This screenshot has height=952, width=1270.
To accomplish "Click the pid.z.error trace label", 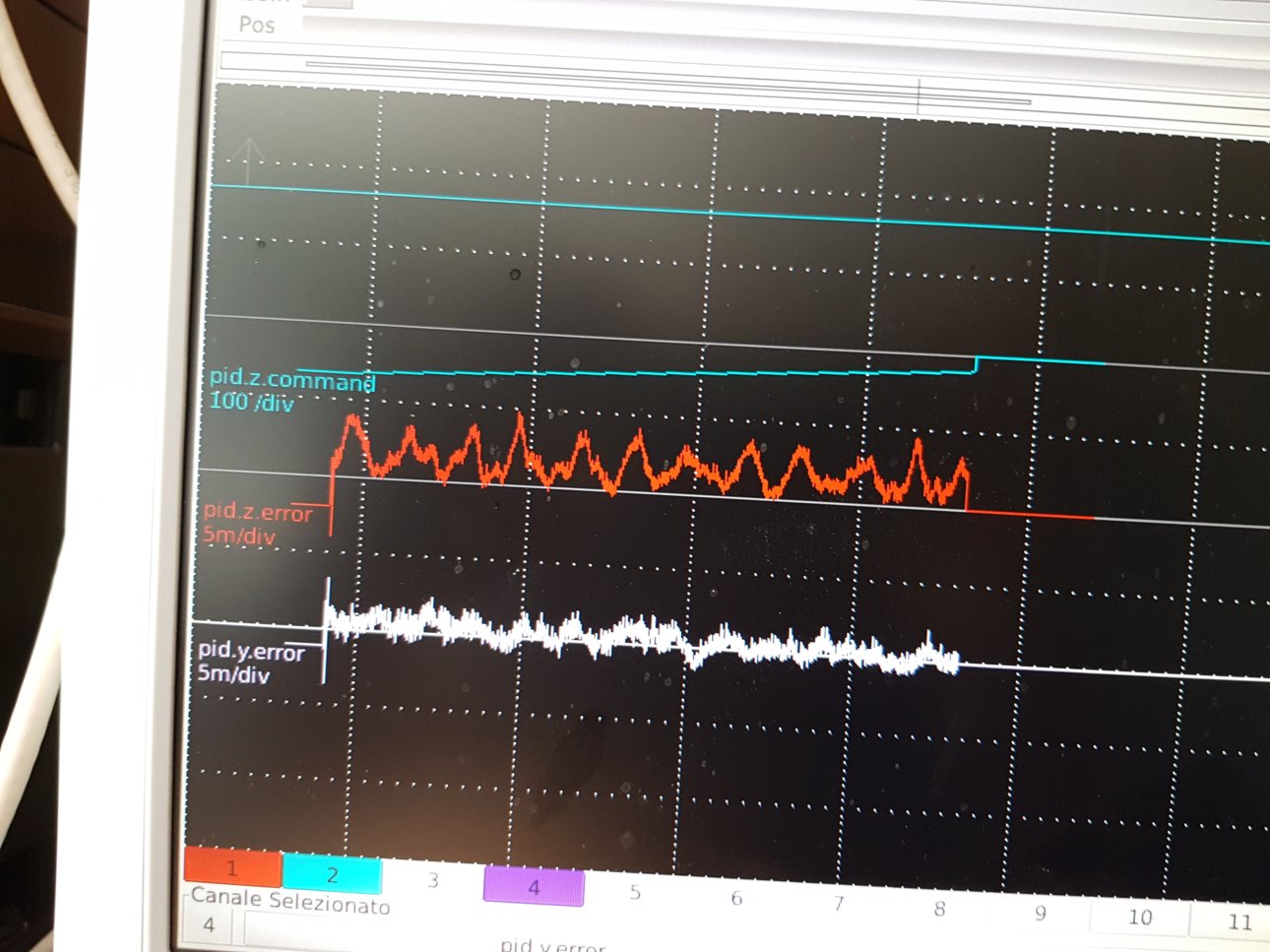I will click(258, 512).
